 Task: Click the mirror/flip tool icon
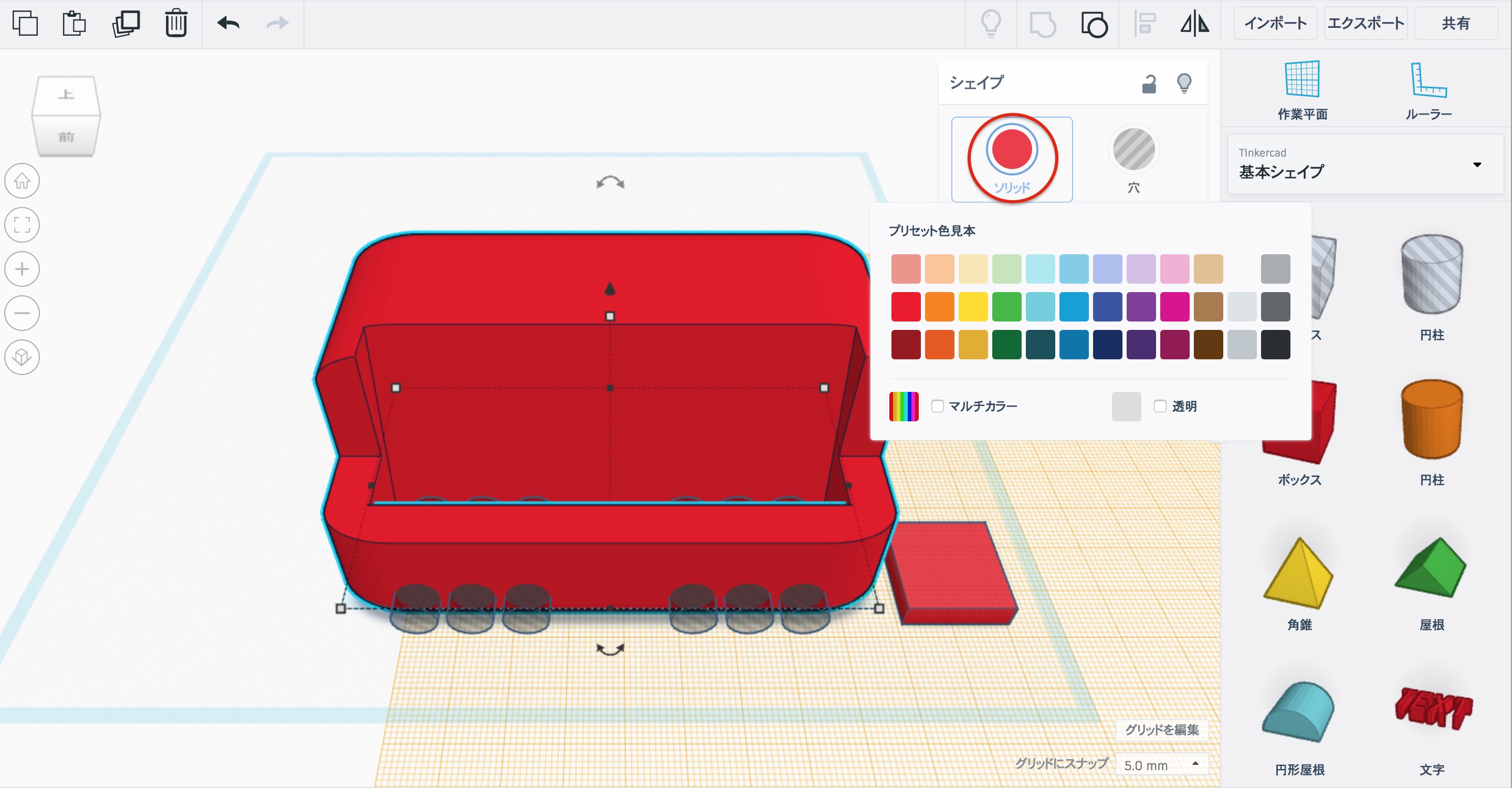(1194, 24)
